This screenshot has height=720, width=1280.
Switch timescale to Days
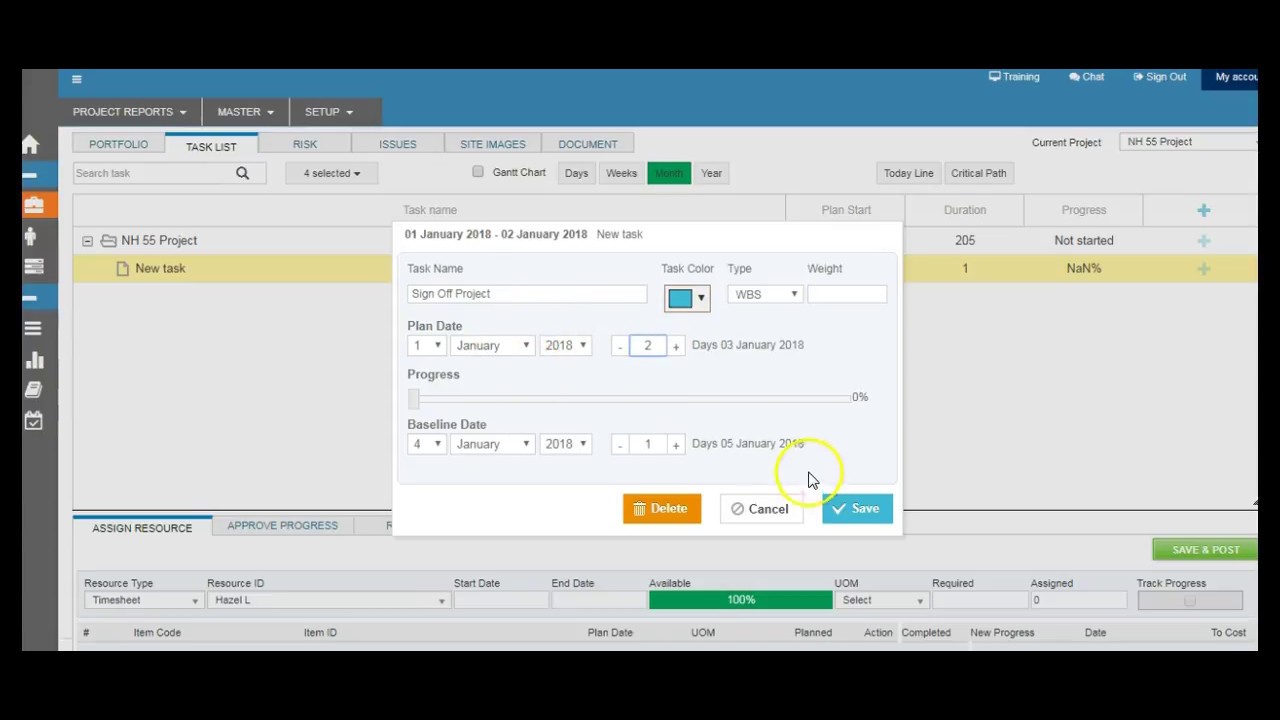pyautogui.click(x=576, y=173)
